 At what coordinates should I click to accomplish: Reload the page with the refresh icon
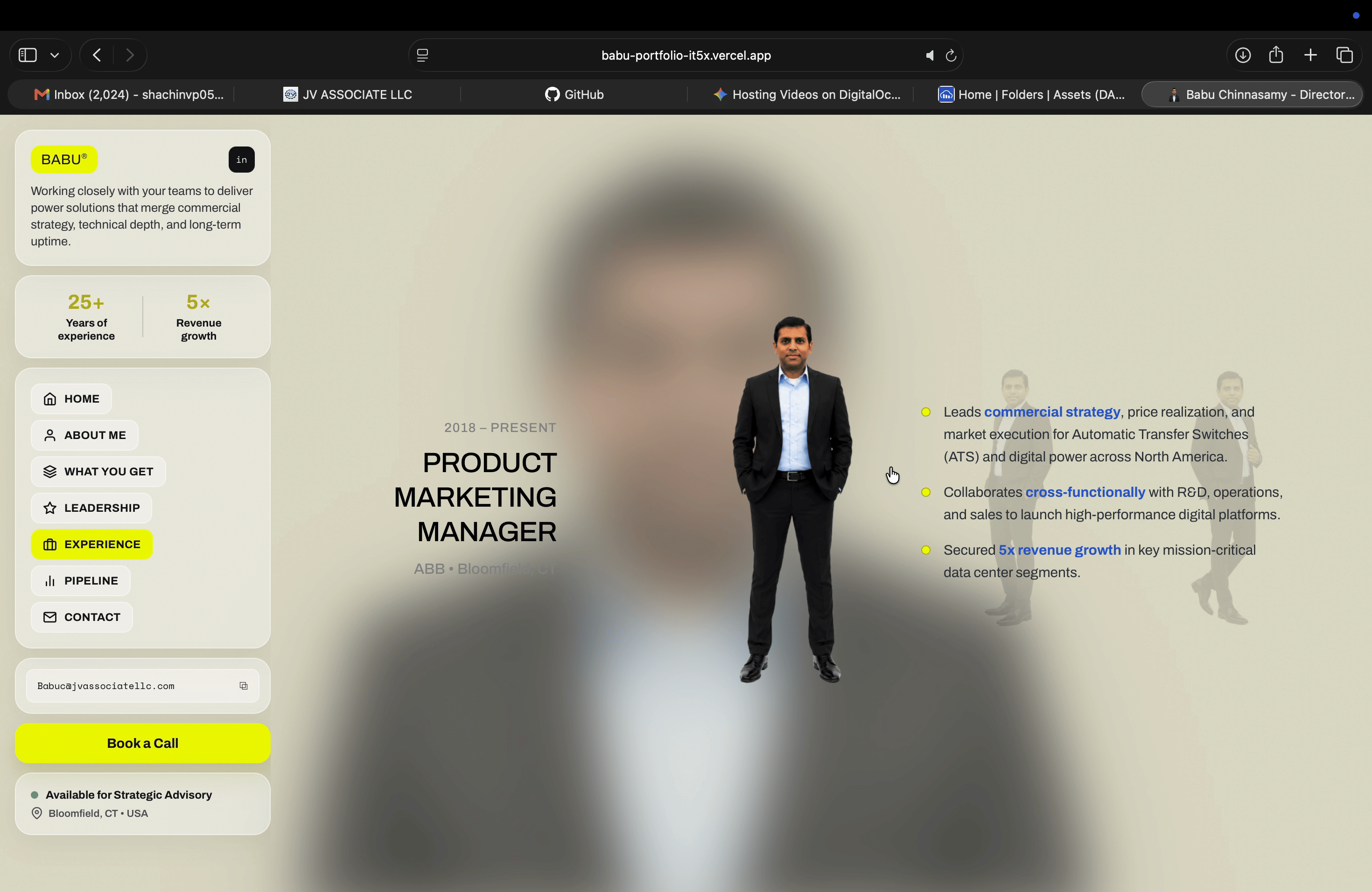click(951, 56)
